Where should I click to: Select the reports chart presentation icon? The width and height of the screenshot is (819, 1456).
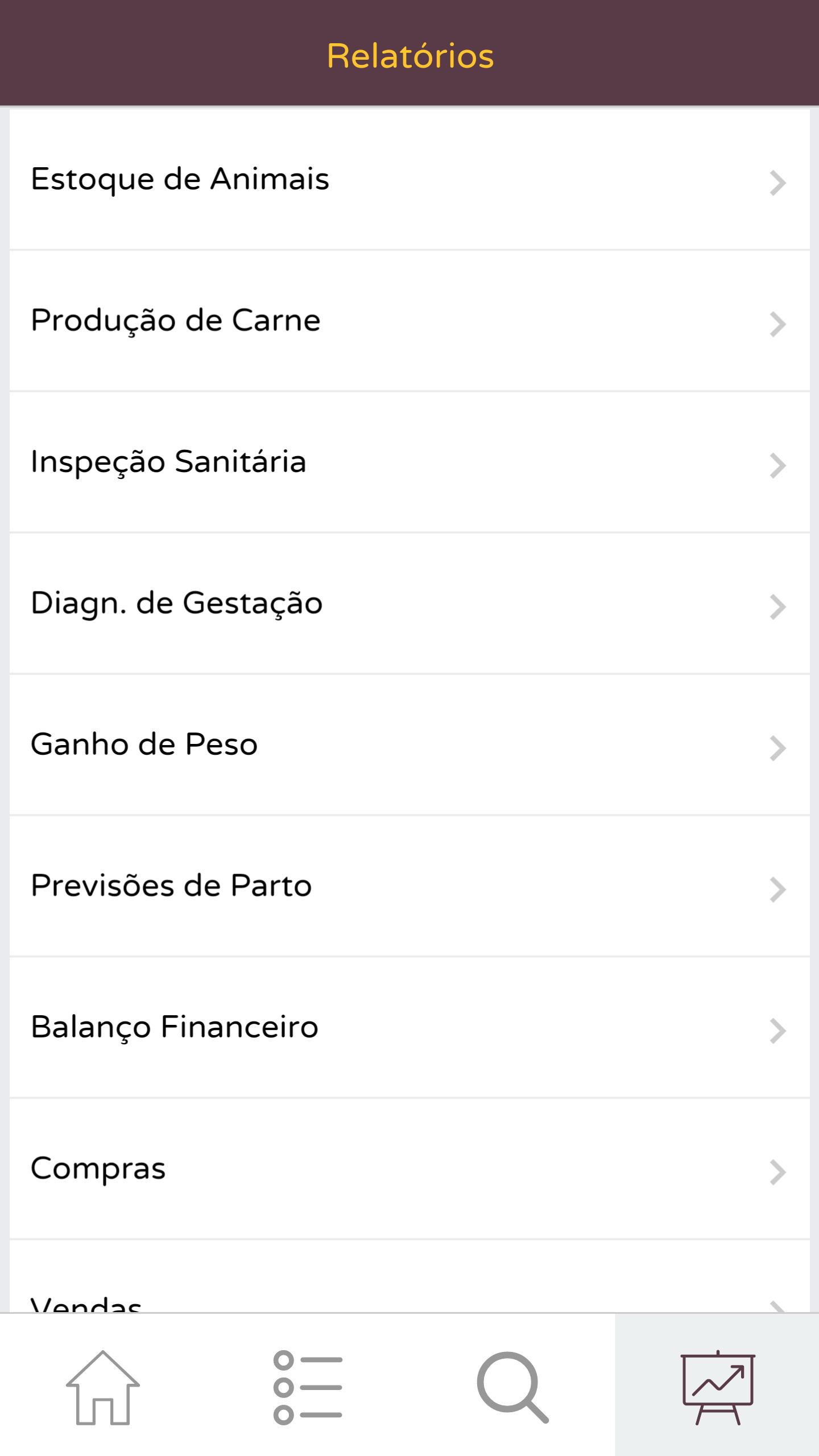point(718,1387)
